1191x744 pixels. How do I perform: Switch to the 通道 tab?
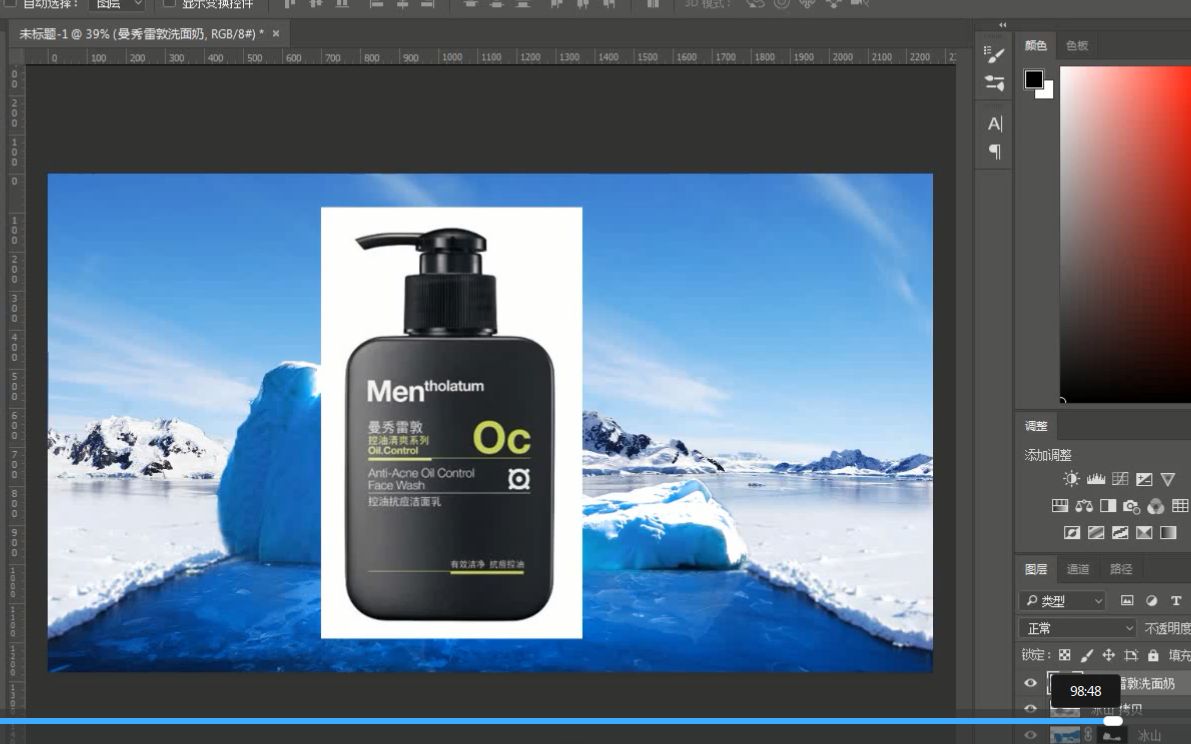click(1078, 569)
